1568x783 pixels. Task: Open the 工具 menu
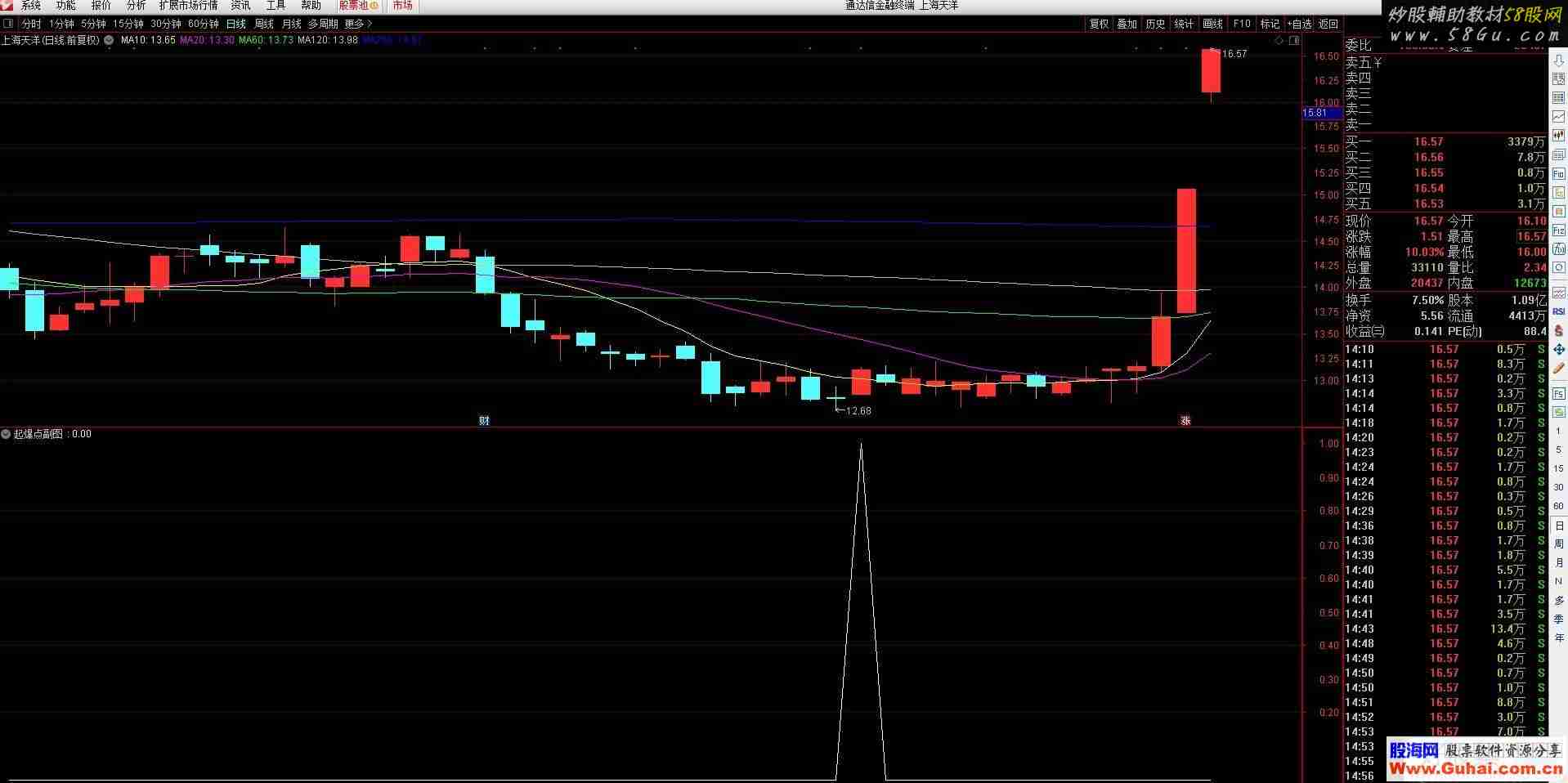(x=276, y=6)
